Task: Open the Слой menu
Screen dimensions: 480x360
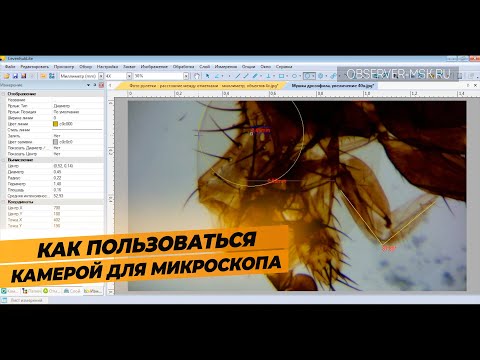Action: (204, 67)
